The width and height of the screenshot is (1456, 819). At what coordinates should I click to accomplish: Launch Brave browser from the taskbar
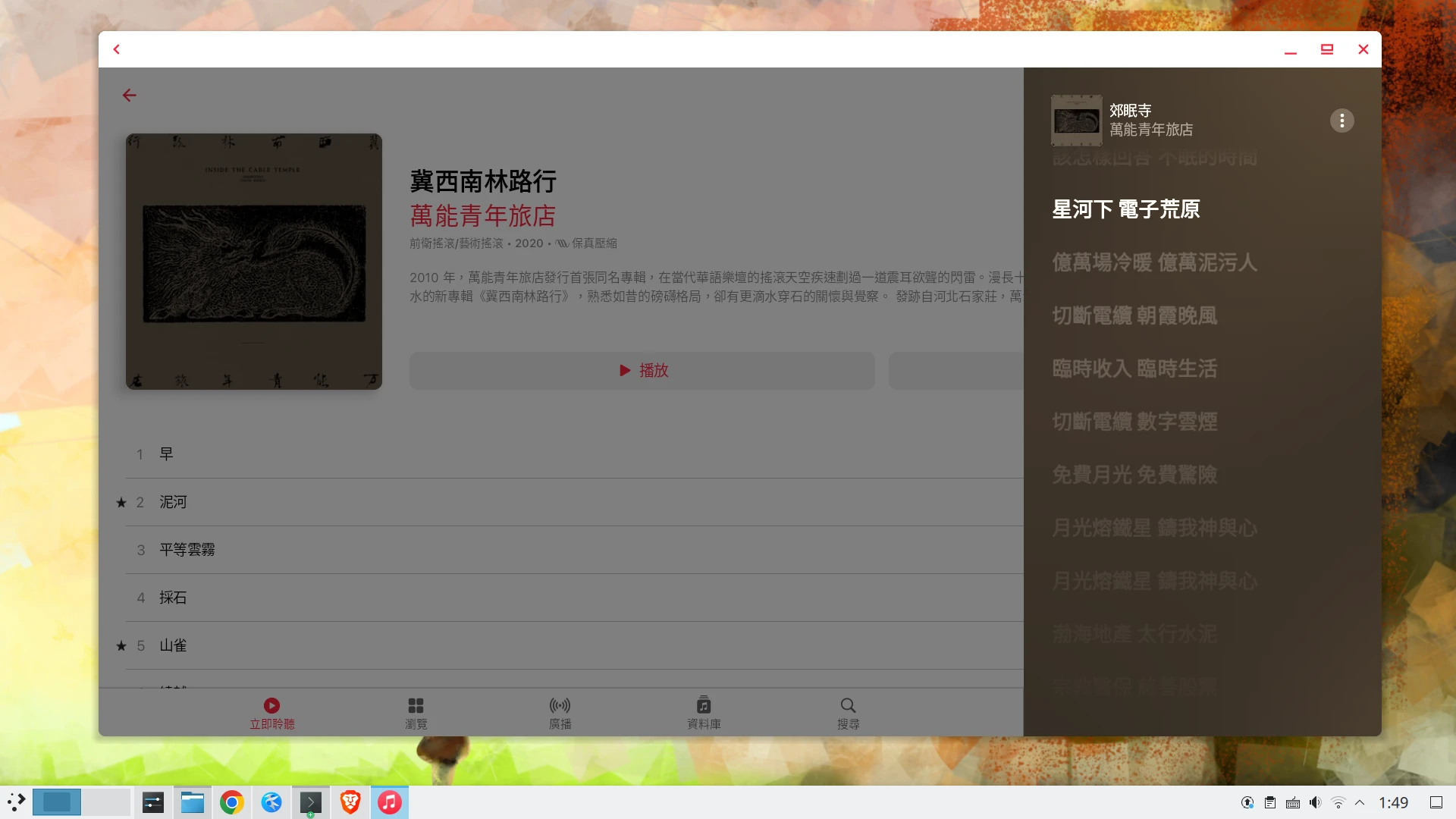tap(350, 802)
